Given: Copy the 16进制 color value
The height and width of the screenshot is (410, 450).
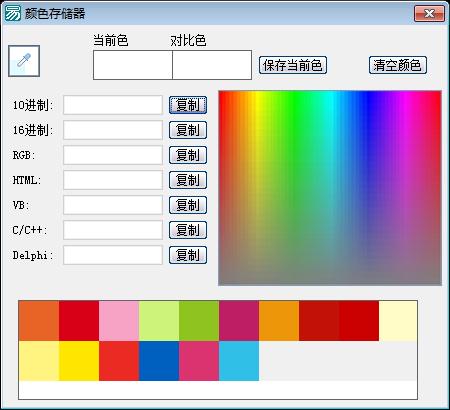Looking at the screenshot, I should pos(188,130).
